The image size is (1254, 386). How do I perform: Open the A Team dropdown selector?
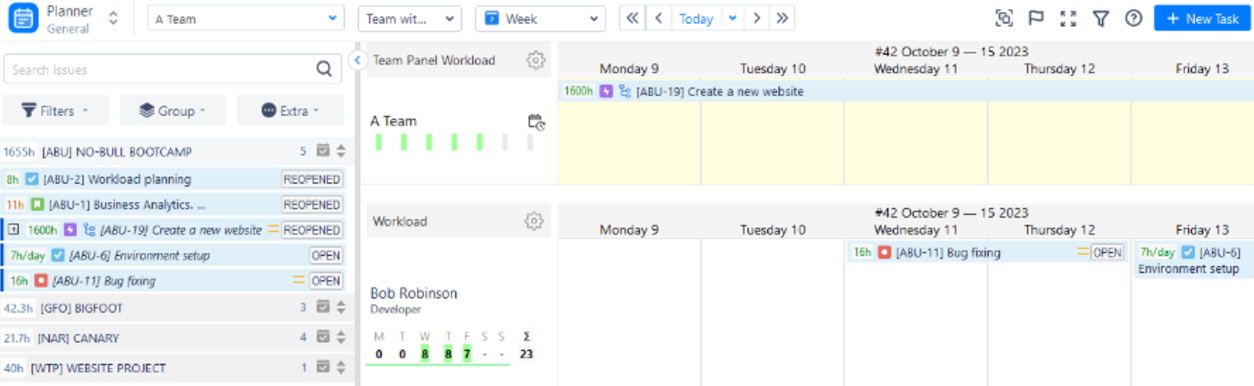tap(246, 18)
